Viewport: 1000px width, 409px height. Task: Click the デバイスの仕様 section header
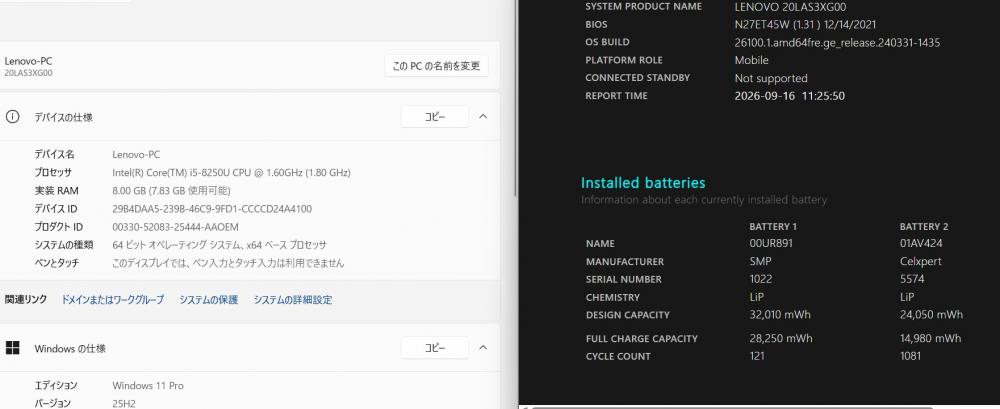pyautogui.click(x=250, y=117)
